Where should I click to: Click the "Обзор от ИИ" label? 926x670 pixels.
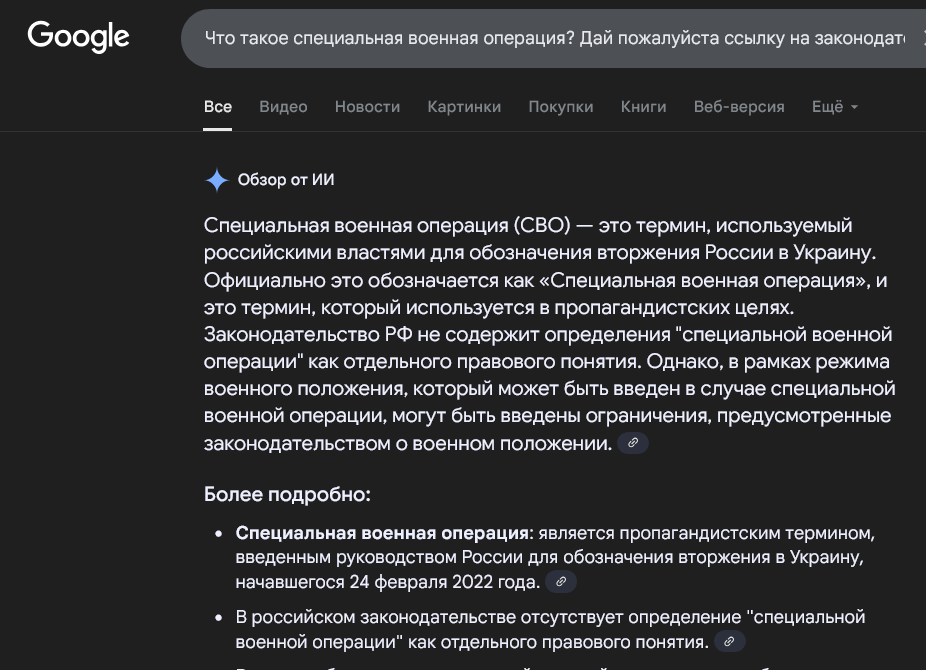(286, 180)
